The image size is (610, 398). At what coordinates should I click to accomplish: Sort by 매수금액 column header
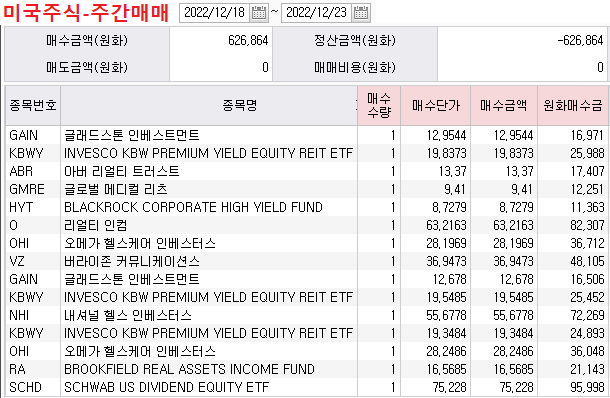tap(504, 105)
